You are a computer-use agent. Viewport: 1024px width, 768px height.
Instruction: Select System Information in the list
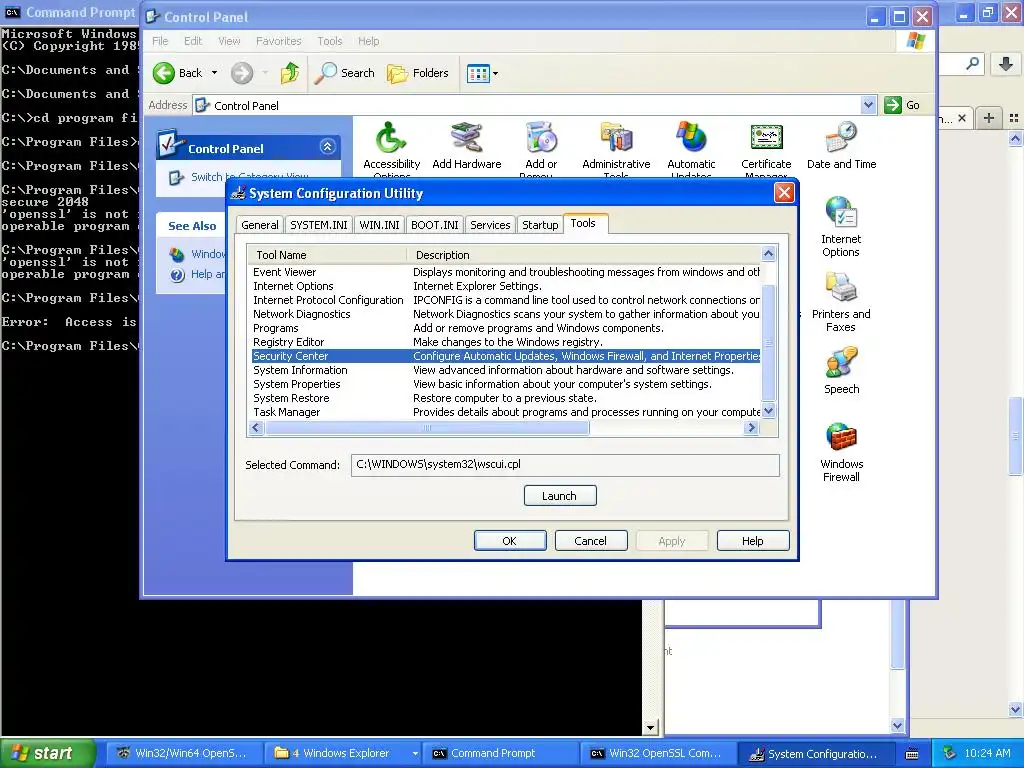point(506,370)
